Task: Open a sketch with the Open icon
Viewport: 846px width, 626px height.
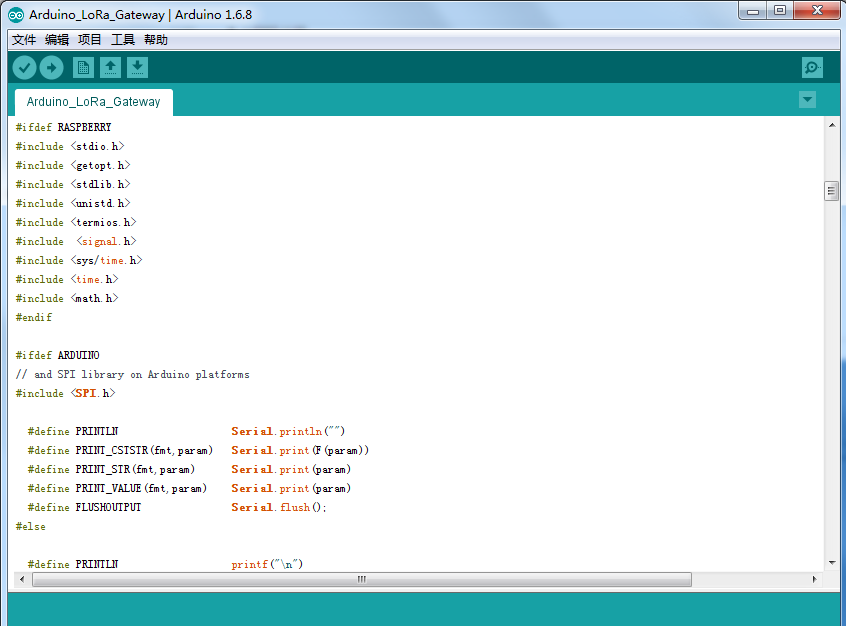Action: click(111, 68)
